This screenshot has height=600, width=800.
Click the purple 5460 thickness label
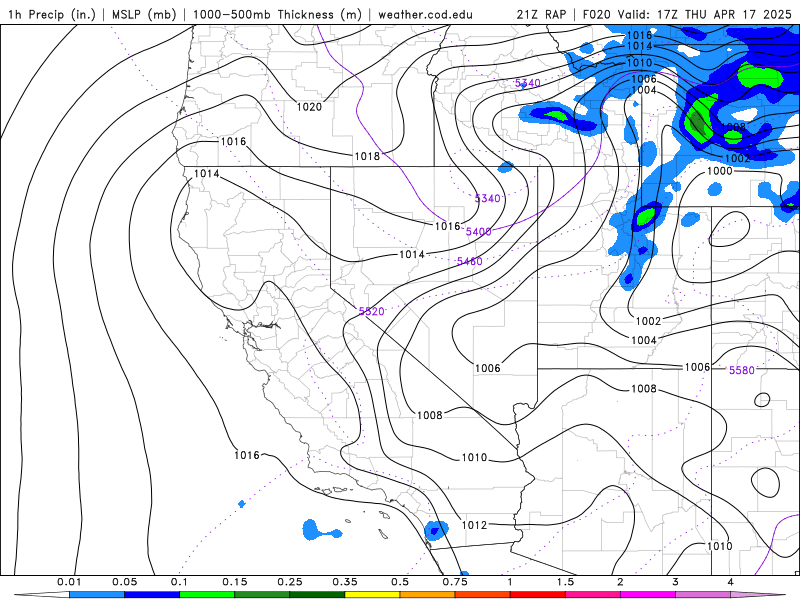pos(469,261)
